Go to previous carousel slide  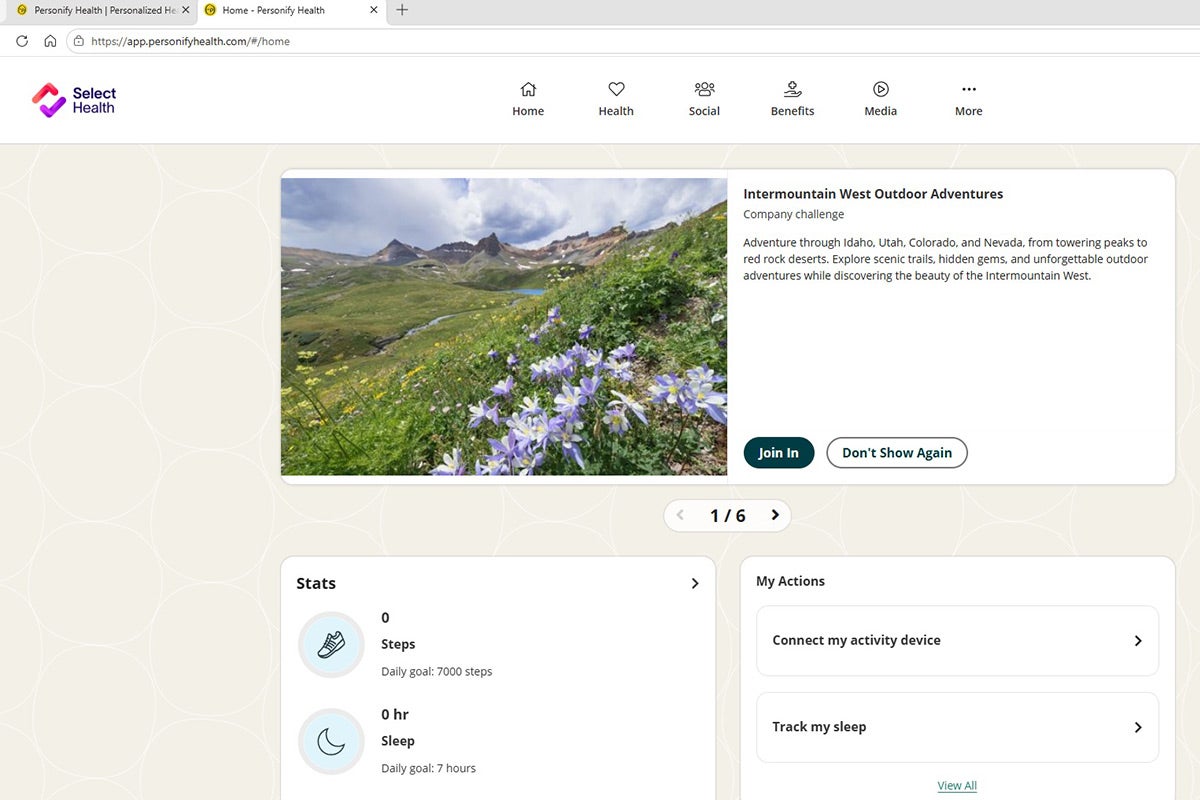680,515
